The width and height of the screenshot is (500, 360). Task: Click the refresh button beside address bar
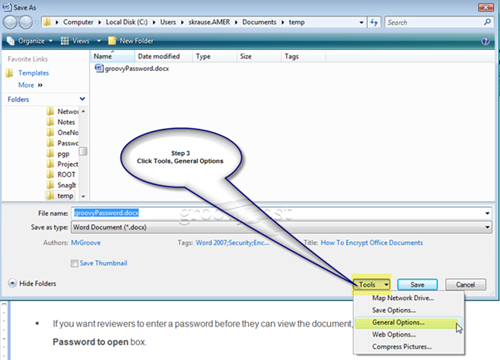tap(374, 22)
